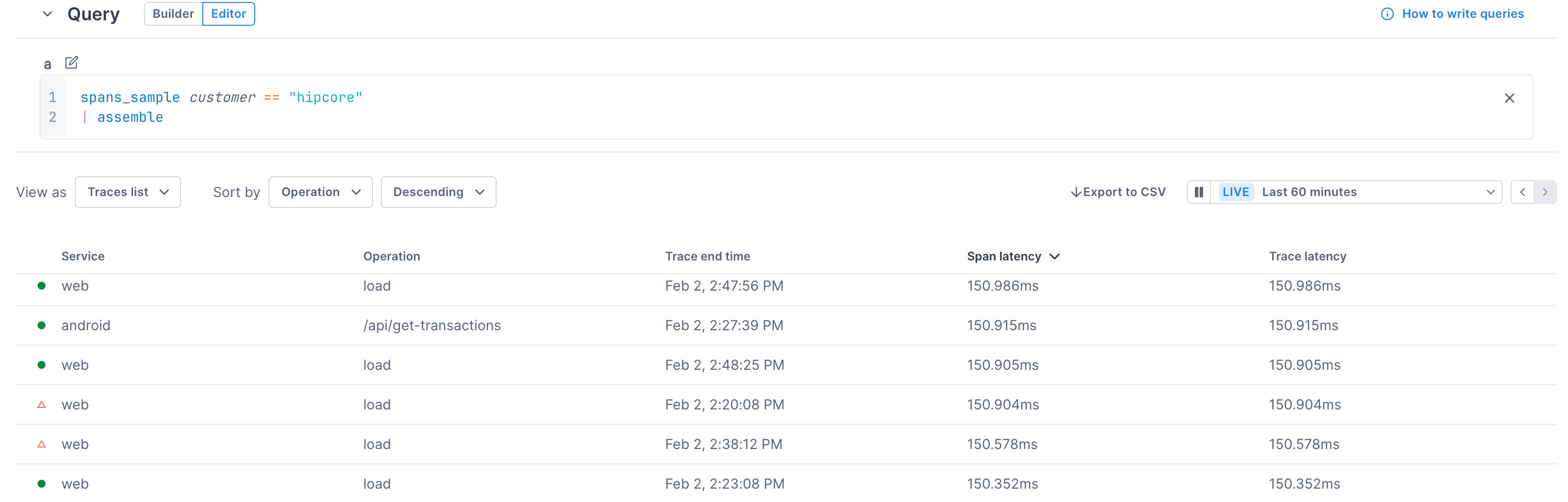This screenshot has width=1568, height=502.
Task: Collapse the Query section chevron
Action: click(47, 14)
